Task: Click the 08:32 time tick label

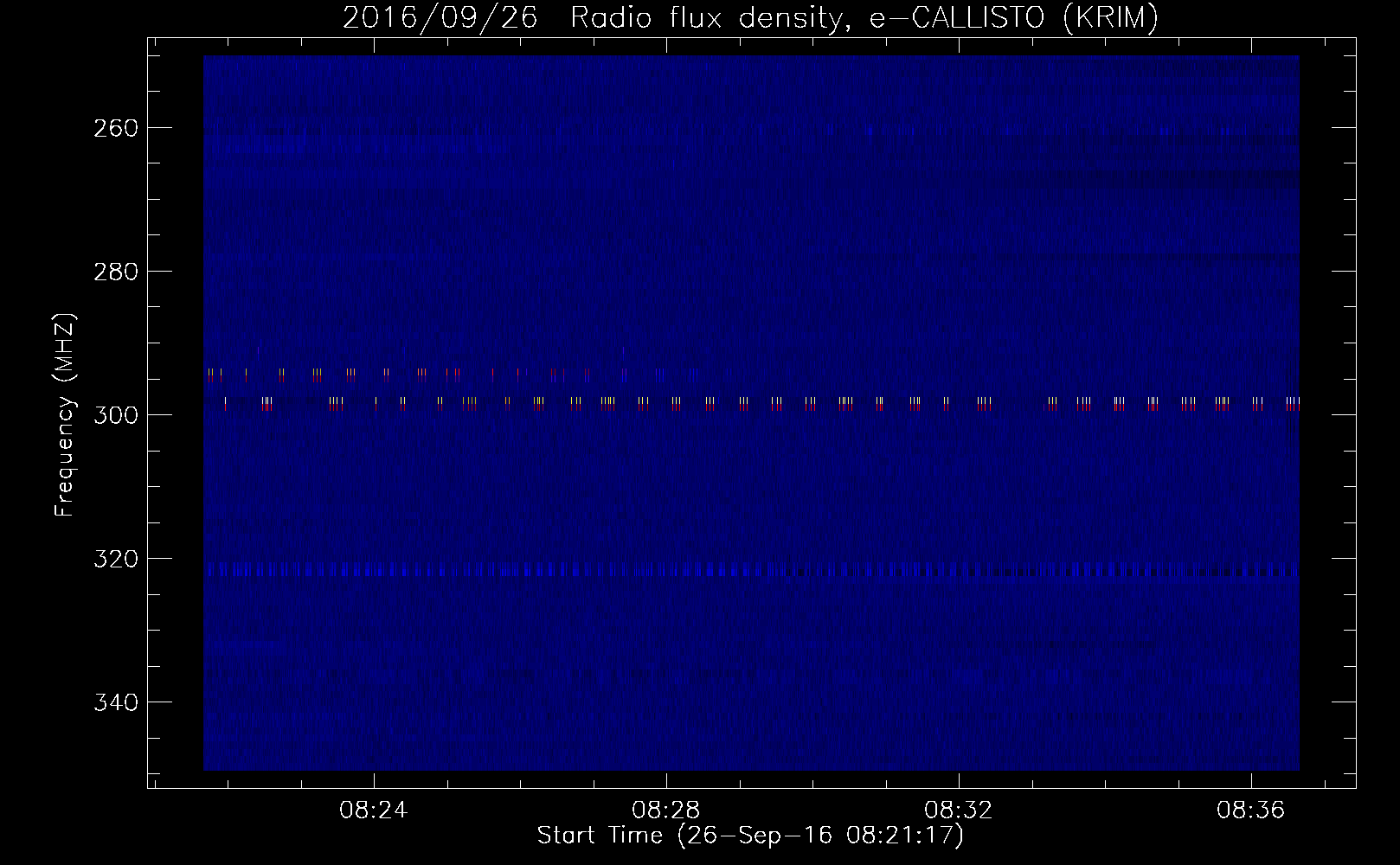Action: click(x=959, y=811)
